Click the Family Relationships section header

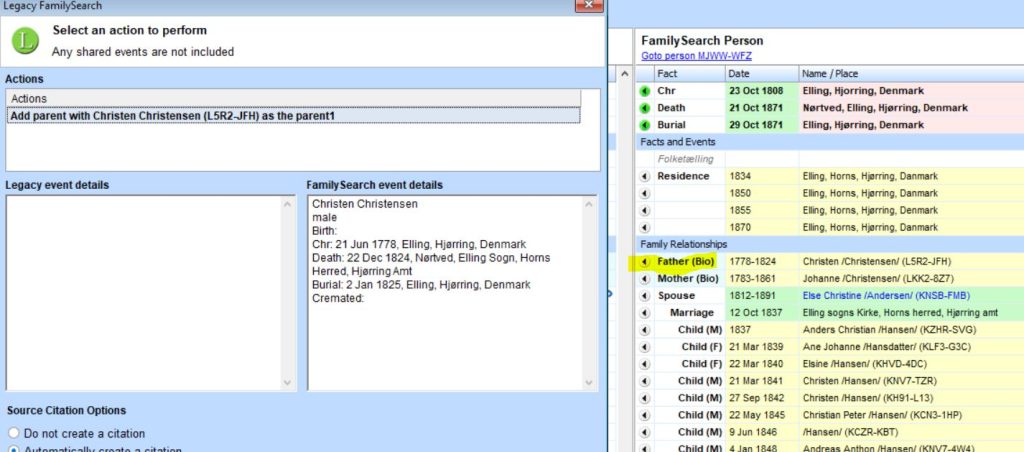(x=684, y=244)
